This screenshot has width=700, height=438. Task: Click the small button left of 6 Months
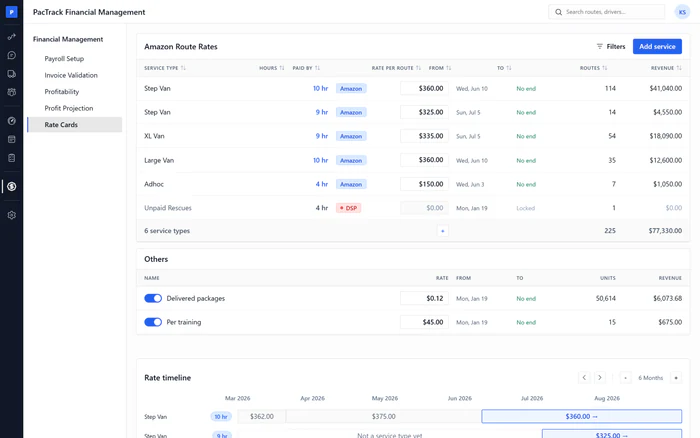tap(625, 378)
